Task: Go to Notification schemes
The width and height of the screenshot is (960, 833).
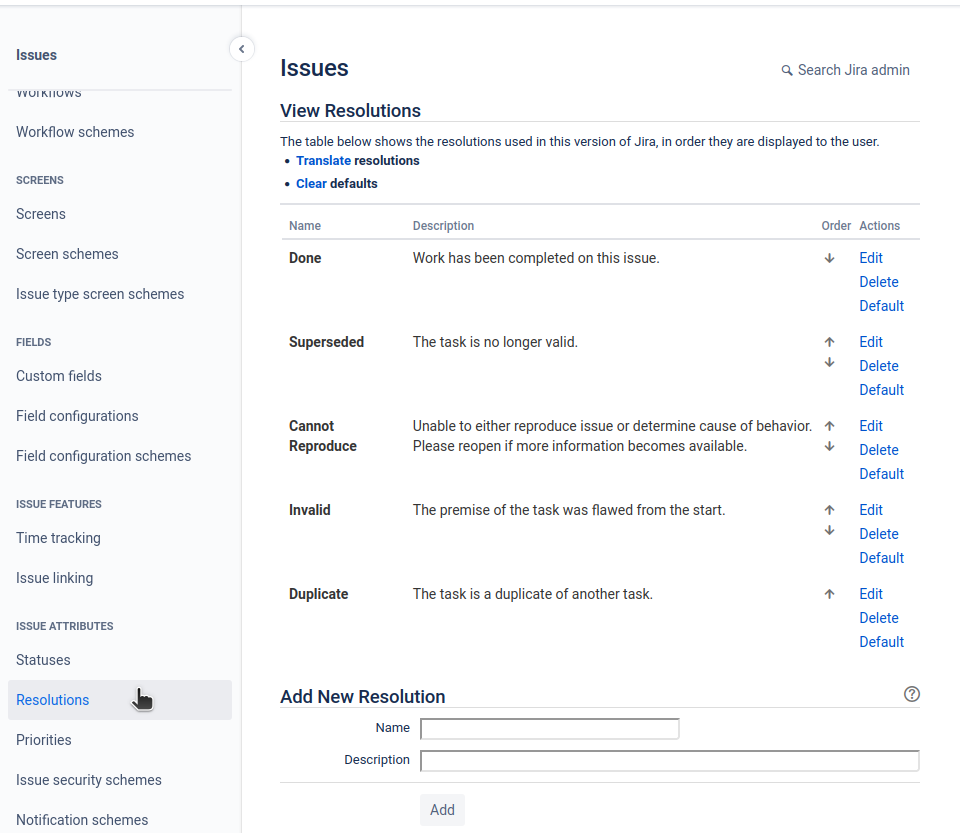Action: pos(82,820)
